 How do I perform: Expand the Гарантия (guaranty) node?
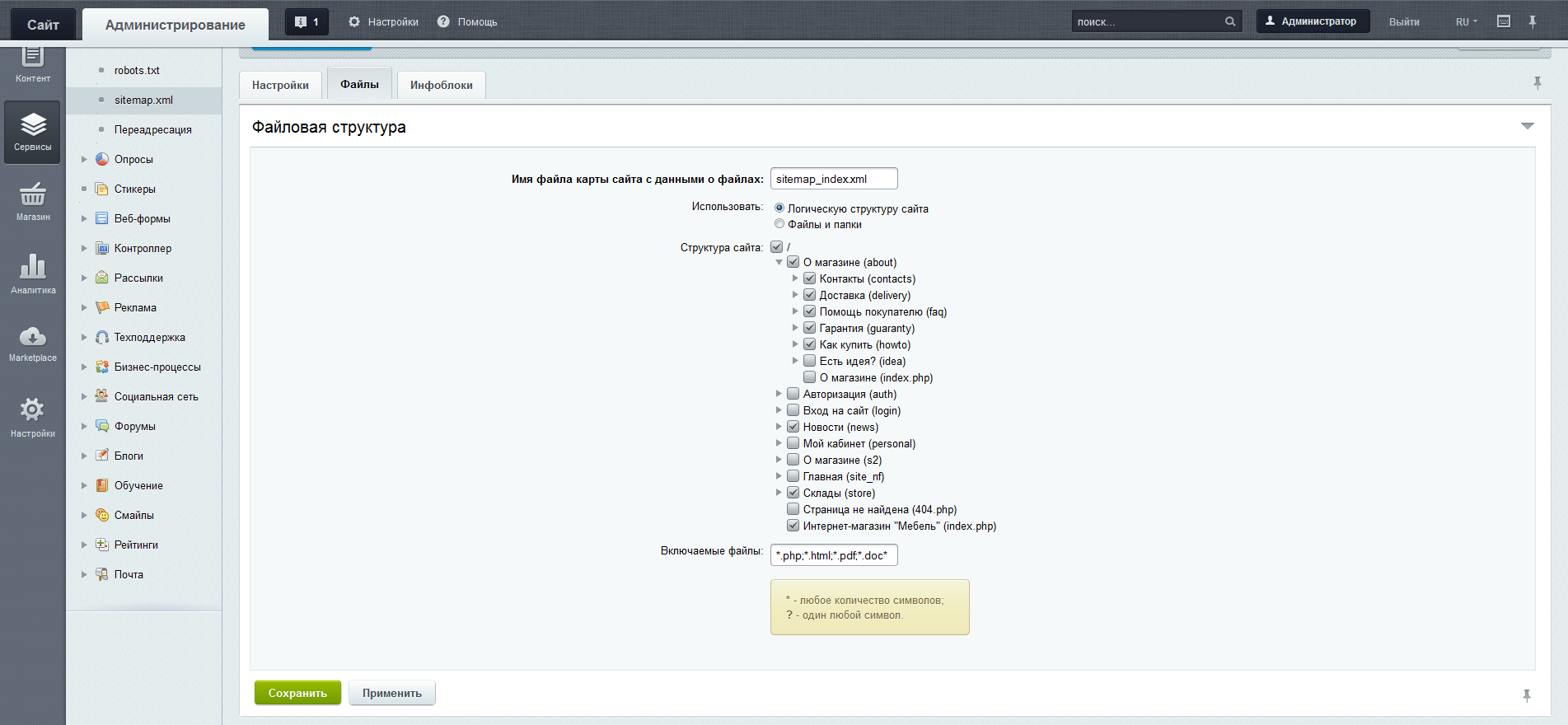point(795,328)
